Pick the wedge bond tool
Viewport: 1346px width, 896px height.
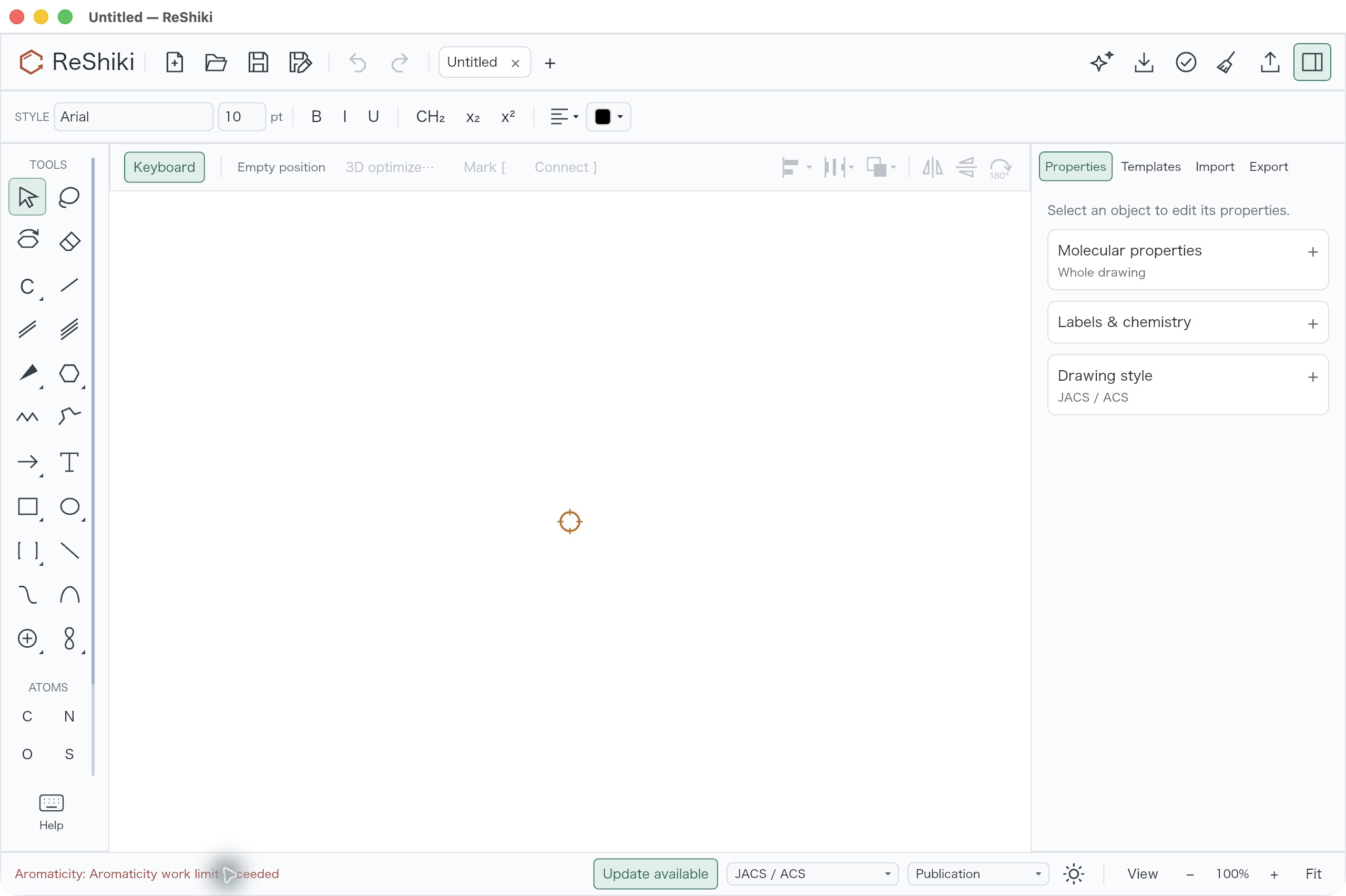tap(27, 373)
